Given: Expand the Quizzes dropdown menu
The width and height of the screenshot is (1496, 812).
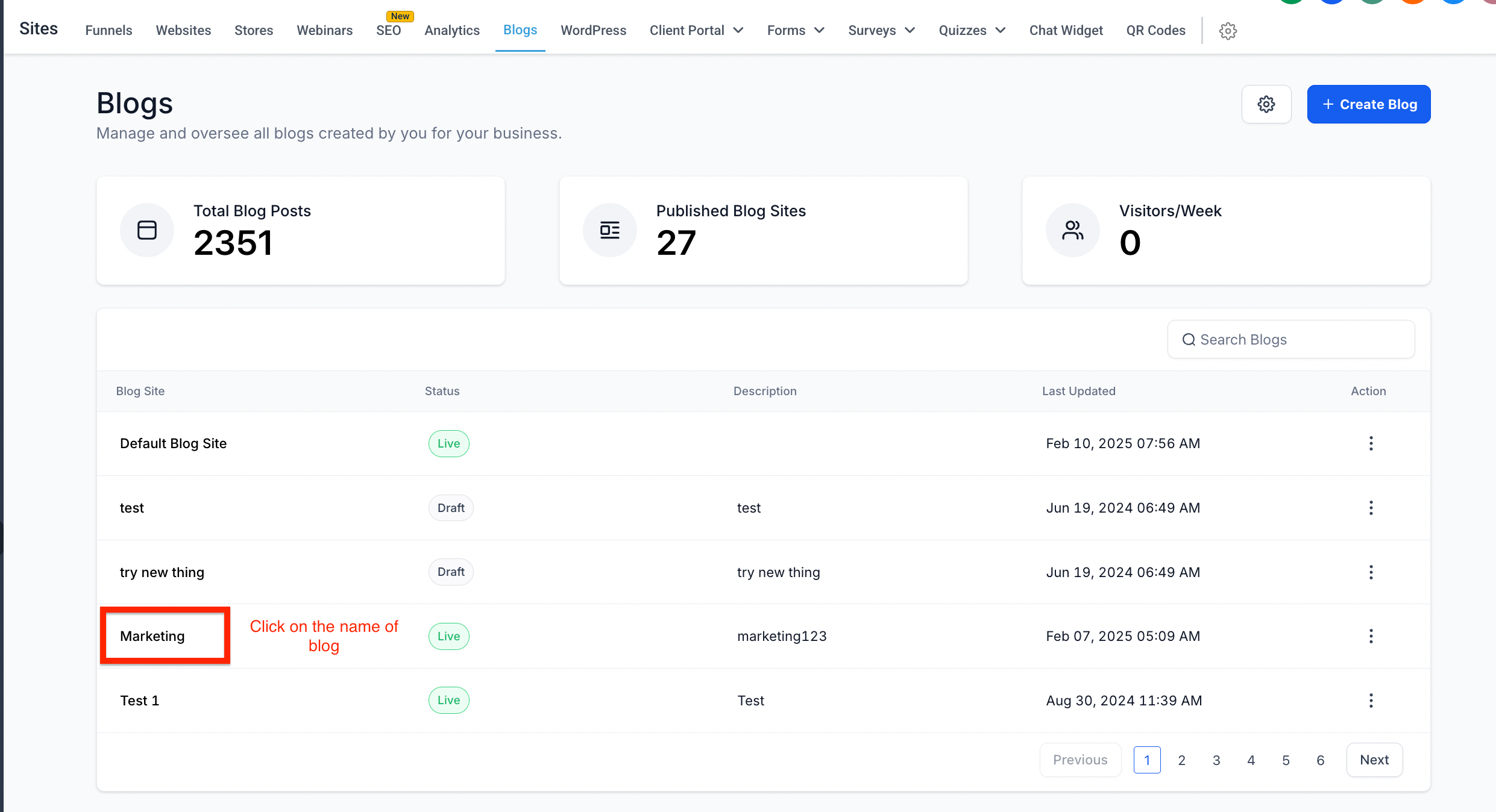Looking at the screenshot, I should click(x=972, y=30).
